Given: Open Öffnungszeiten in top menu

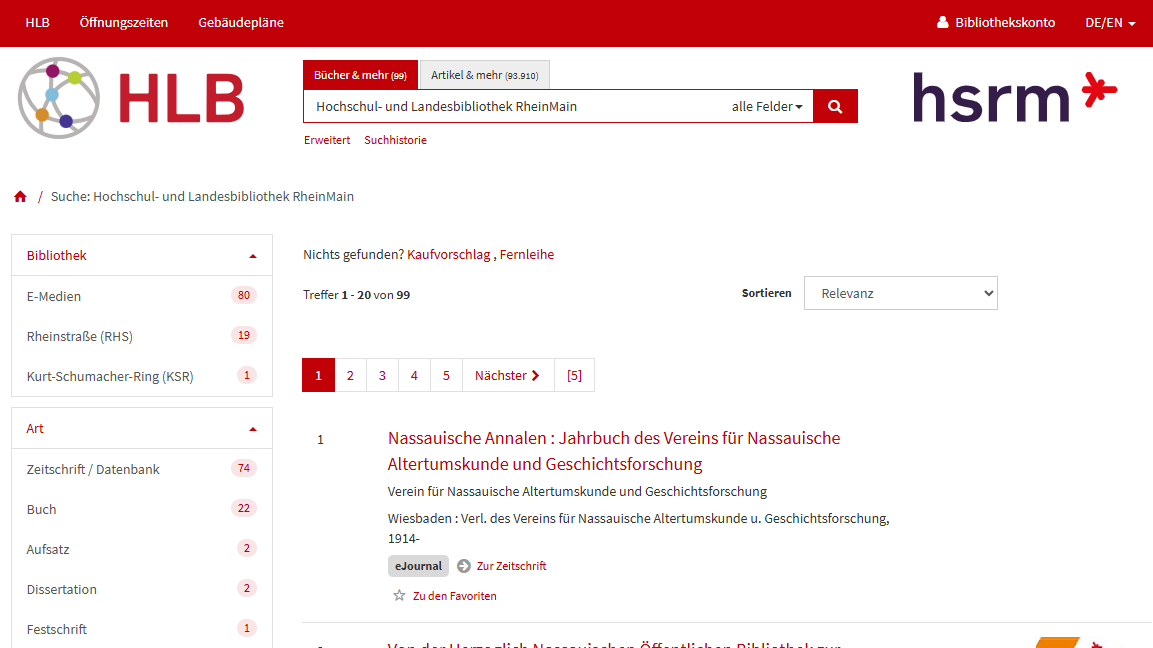Looking at the screenshot, I should coord(124,22).
